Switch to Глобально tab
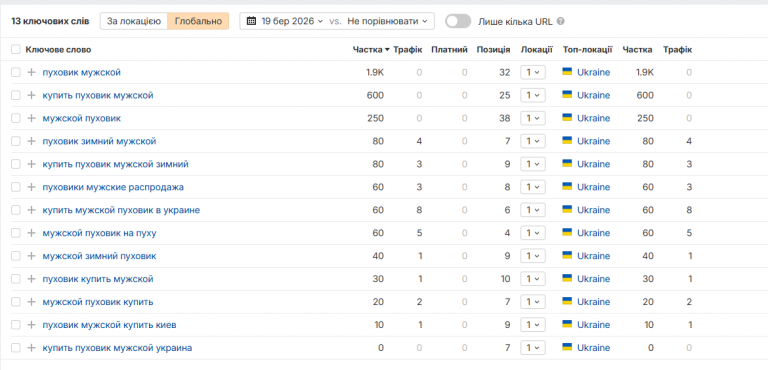The height and width of the screenshot is (370, 768). pyautogui.click(x=198, y=21)
